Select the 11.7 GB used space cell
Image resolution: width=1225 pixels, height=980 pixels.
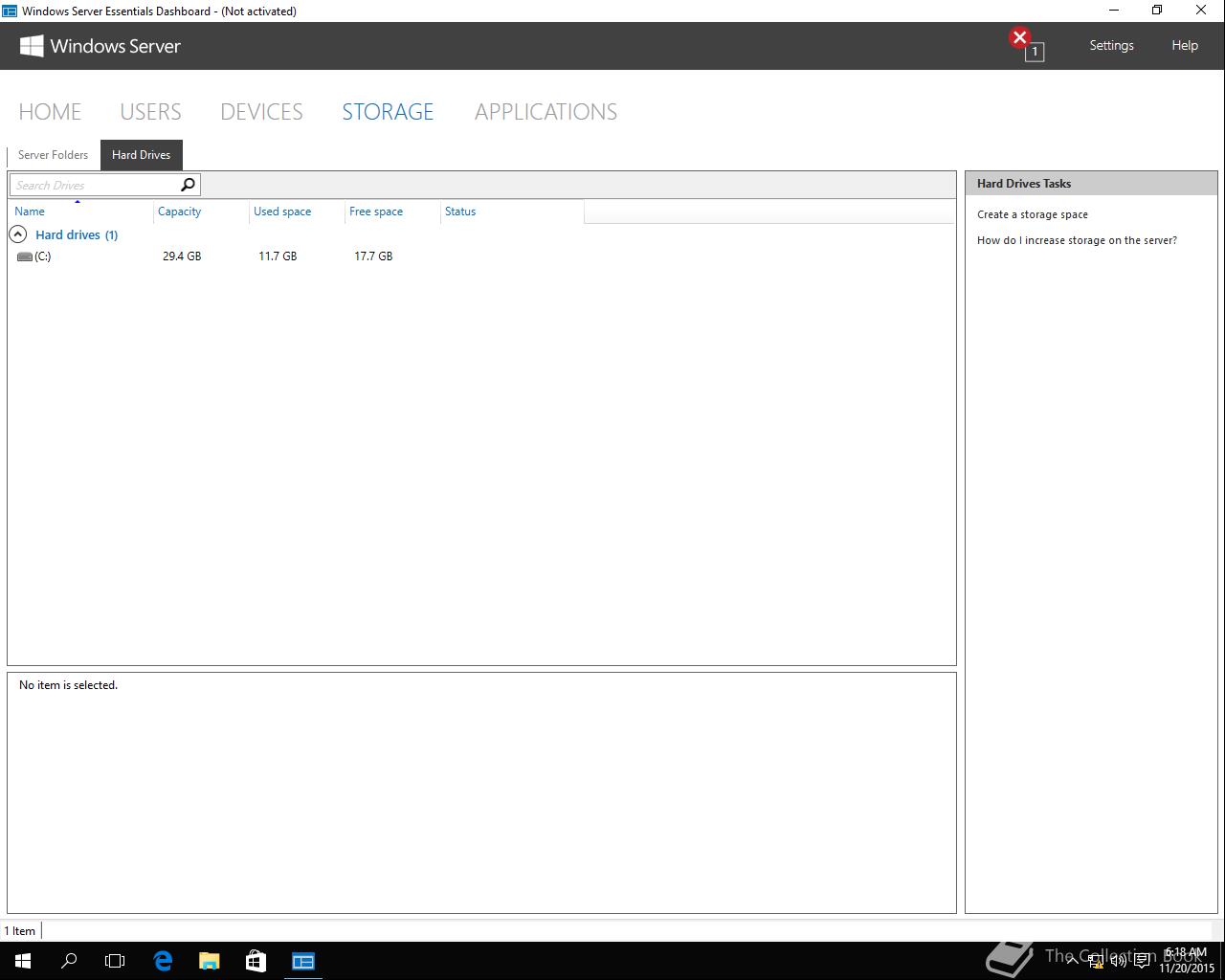click(x=278, y=256)
